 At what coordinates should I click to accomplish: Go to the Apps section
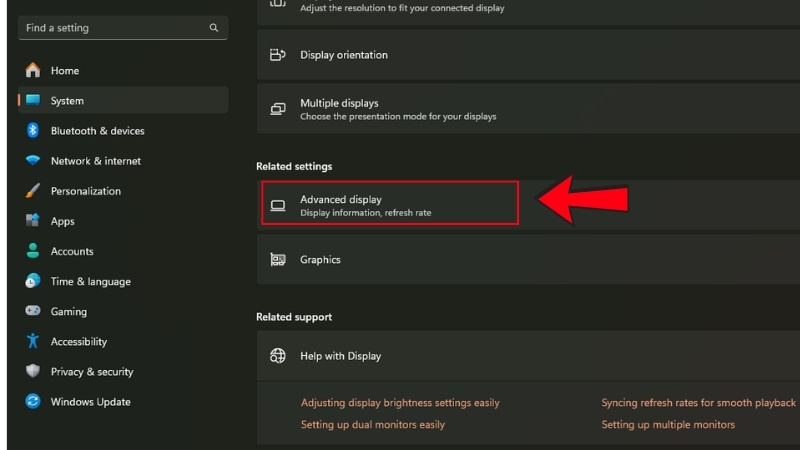[63, 221]
